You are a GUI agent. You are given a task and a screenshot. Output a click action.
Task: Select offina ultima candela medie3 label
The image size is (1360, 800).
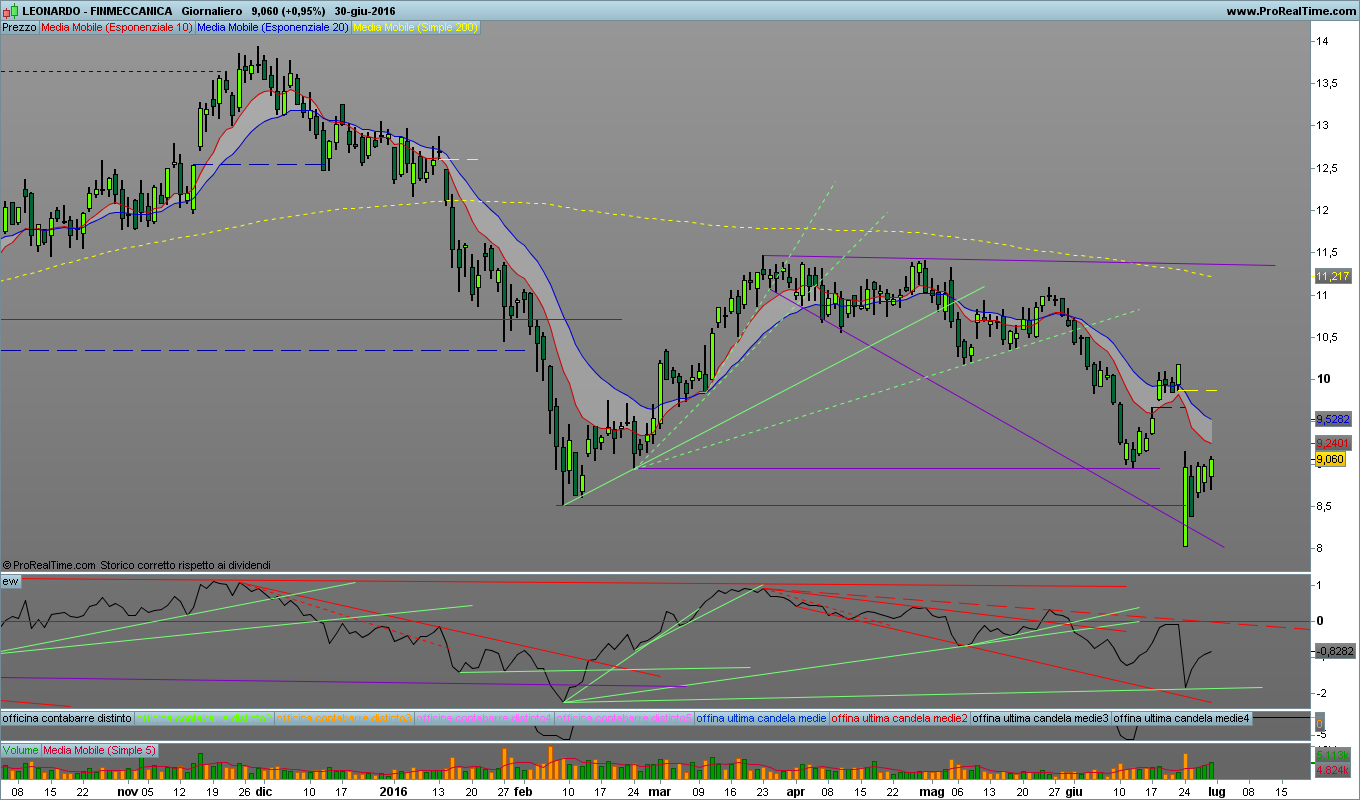[x=1041, y=718]
